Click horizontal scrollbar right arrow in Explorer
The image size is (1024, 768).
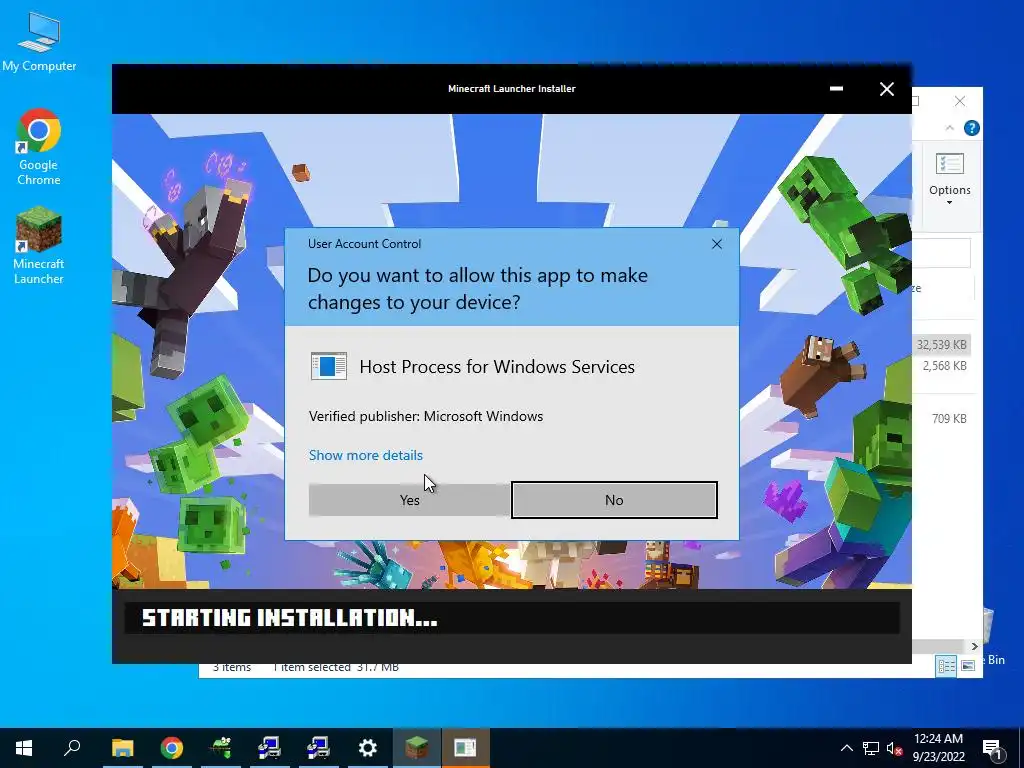[x=974, y=647]
